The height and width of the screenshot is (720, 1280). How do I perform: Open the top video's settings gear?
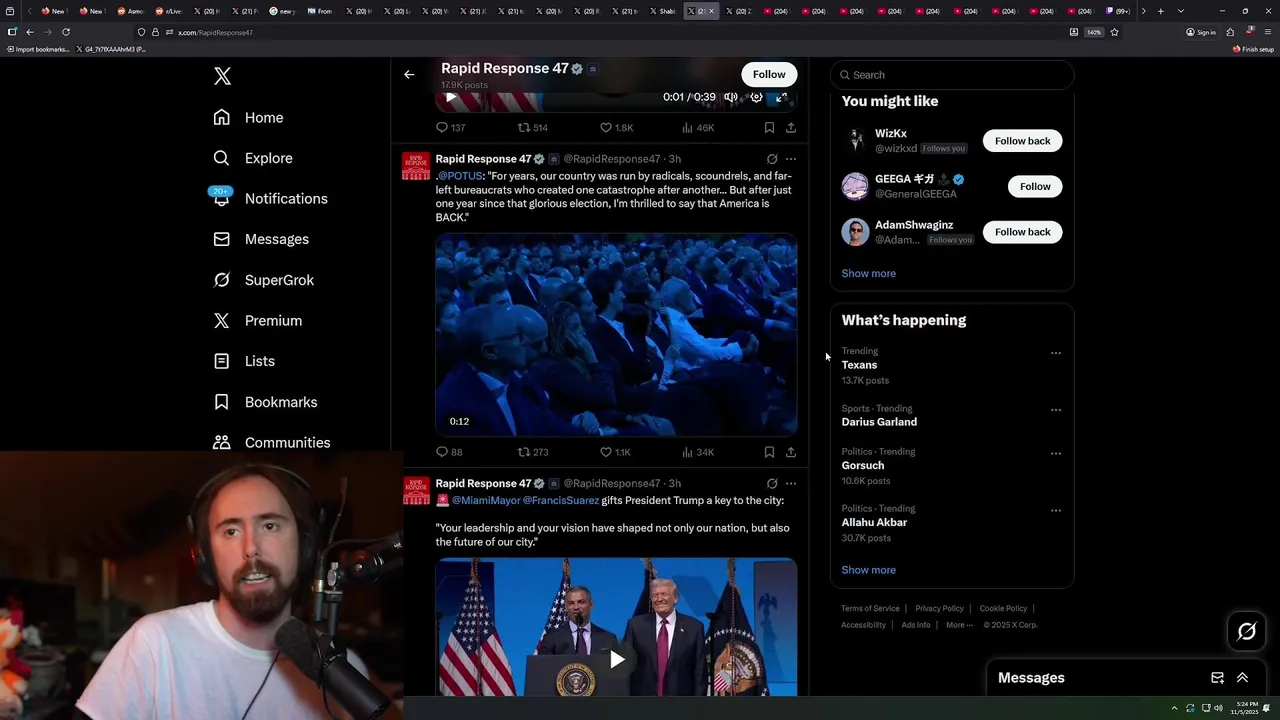click(x=756, y=97)
